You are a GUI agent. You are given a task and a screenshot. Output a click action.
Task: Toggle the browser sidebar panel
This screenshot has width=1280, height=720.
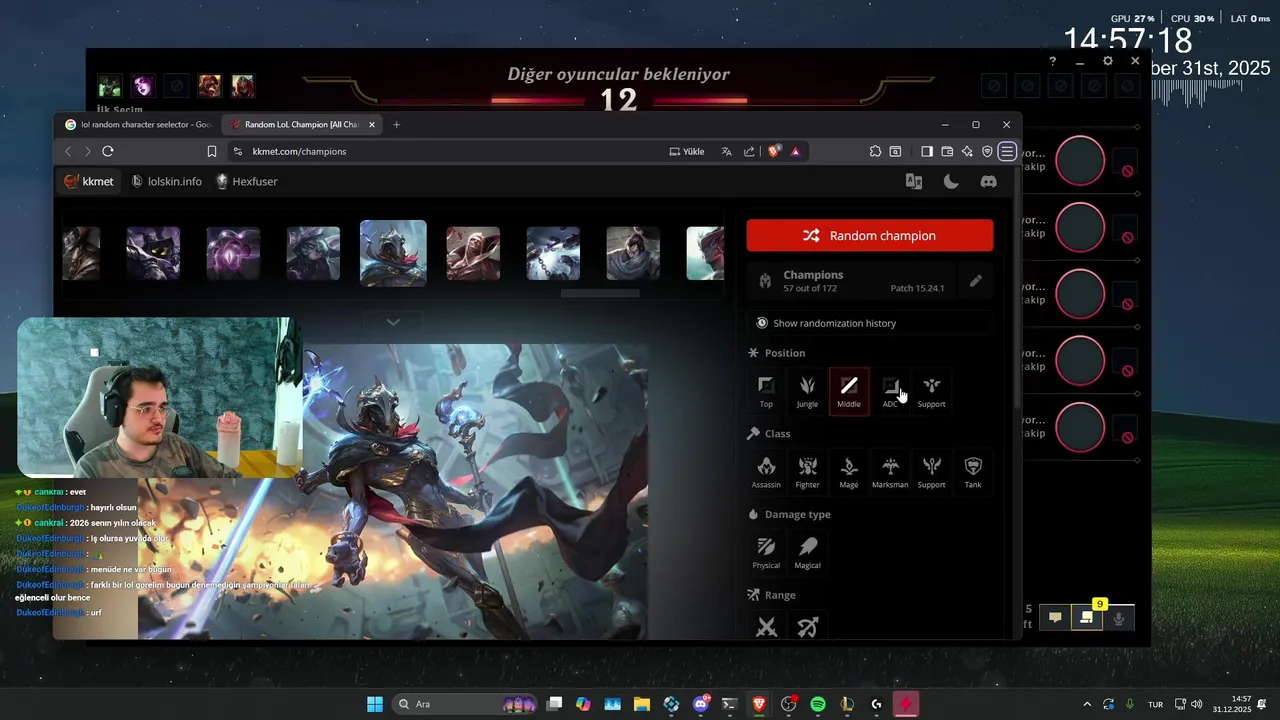[x=927, y=151]
